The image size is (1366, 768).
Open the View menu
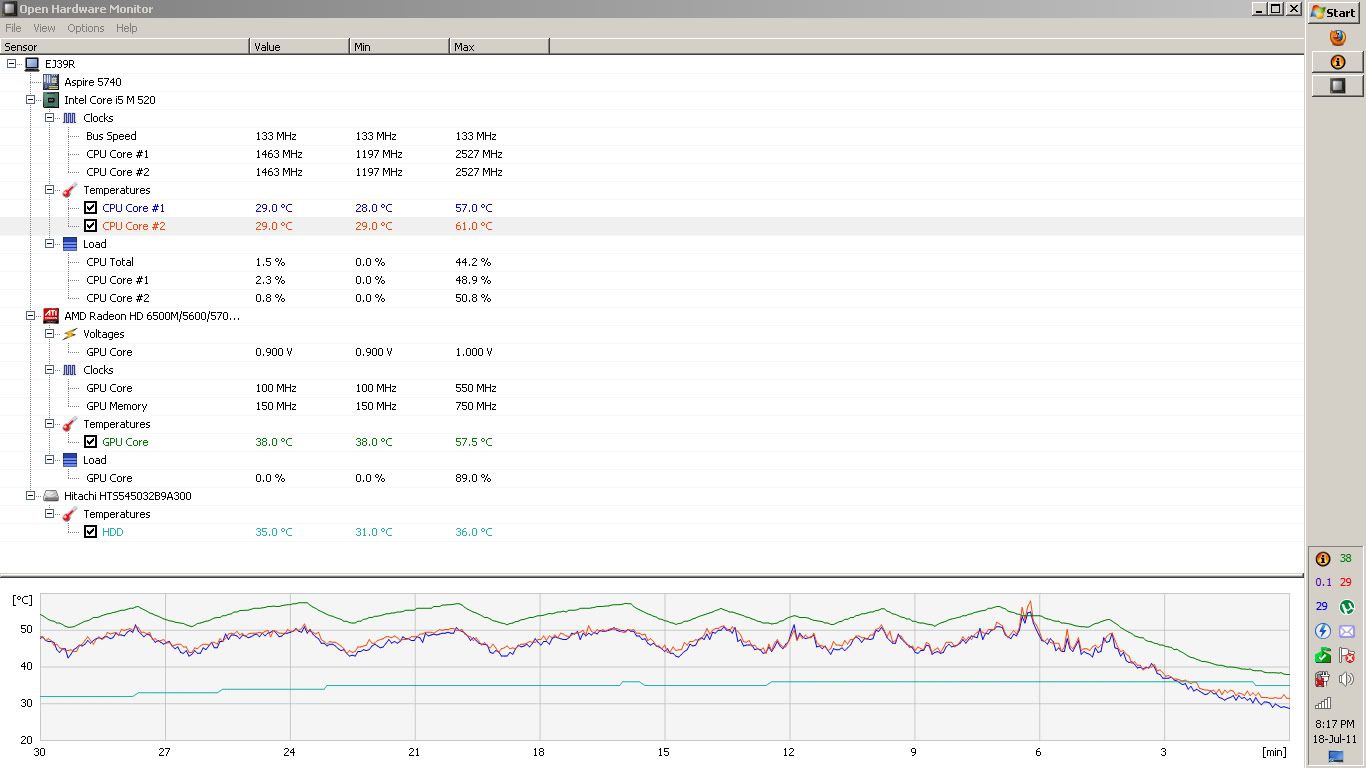pyautogui.click(x=45, y=28)
